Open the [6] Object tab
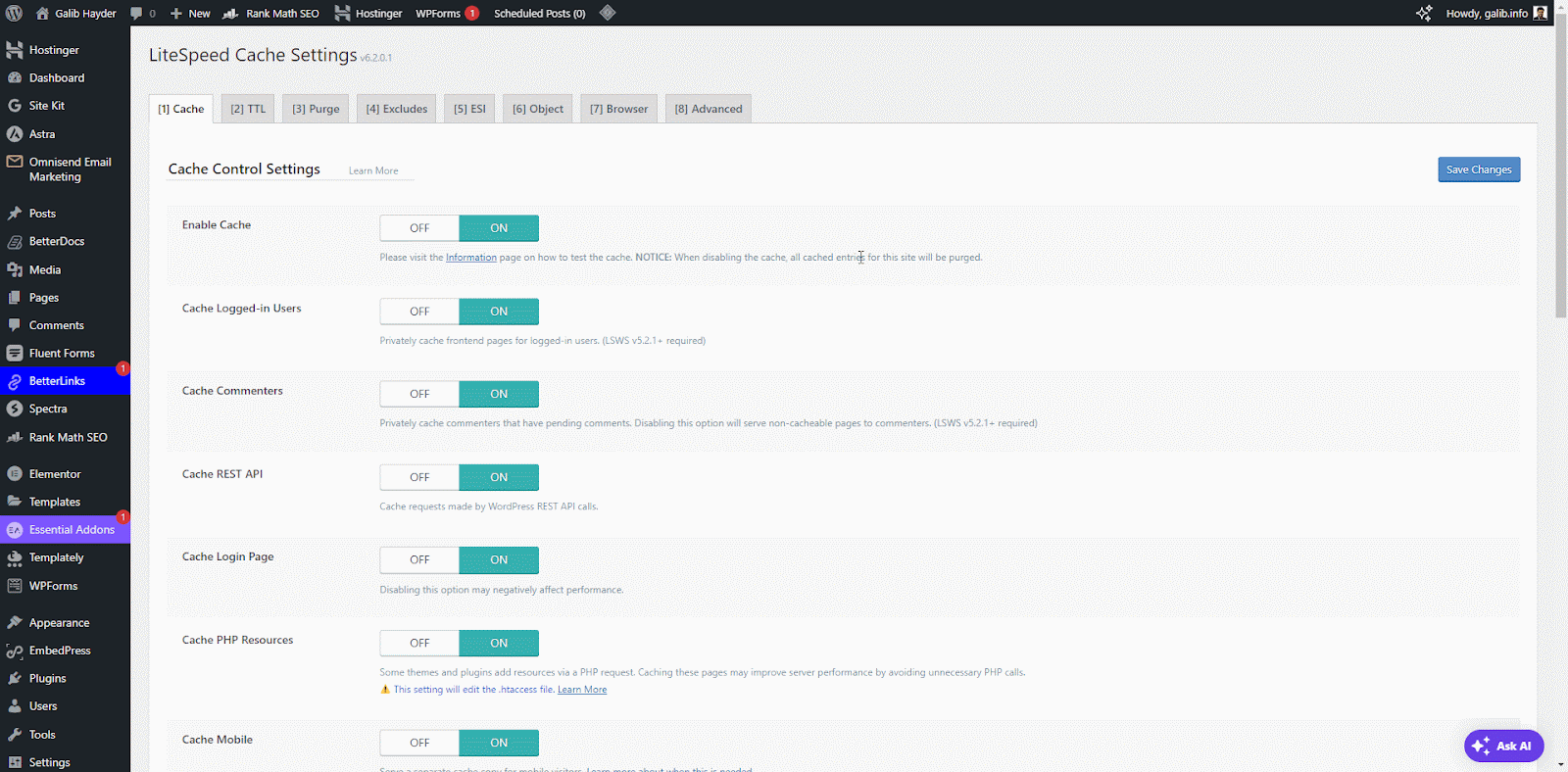This screenshot has height=772, width=1568. pos(538,109)
